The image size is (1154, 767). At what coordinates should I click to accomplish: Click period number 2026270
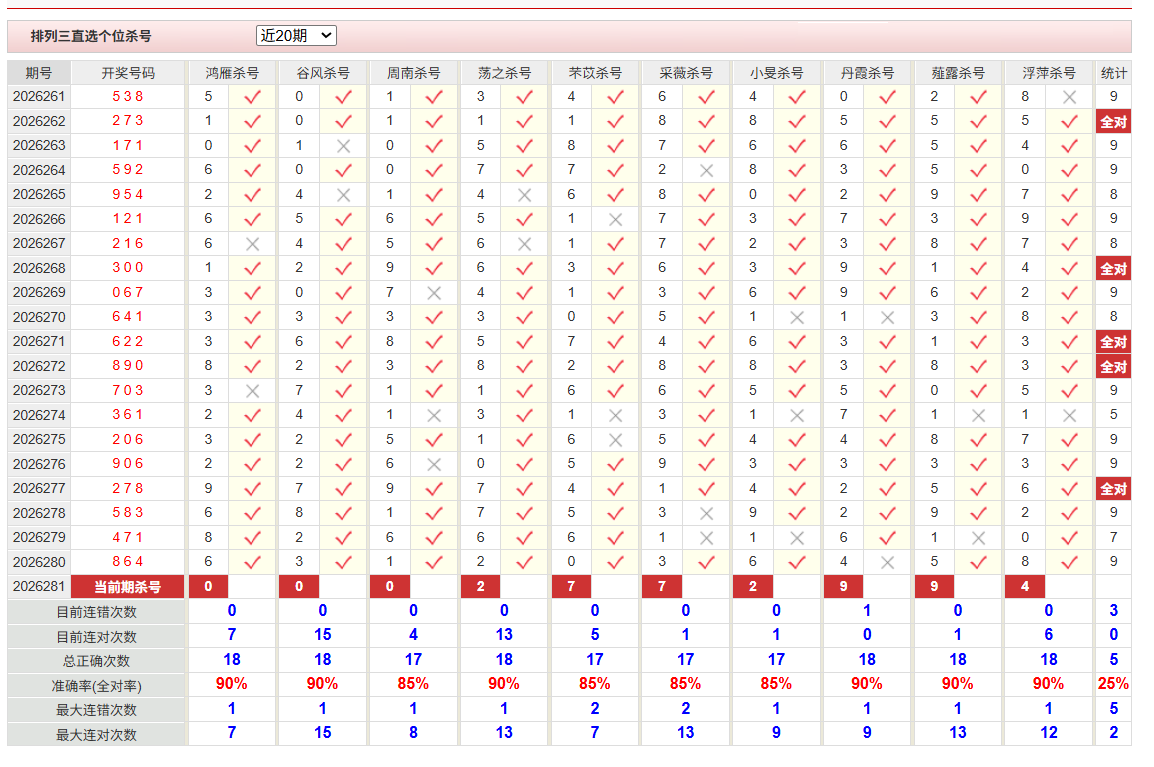pyautogui.click(x=39, y=317)
